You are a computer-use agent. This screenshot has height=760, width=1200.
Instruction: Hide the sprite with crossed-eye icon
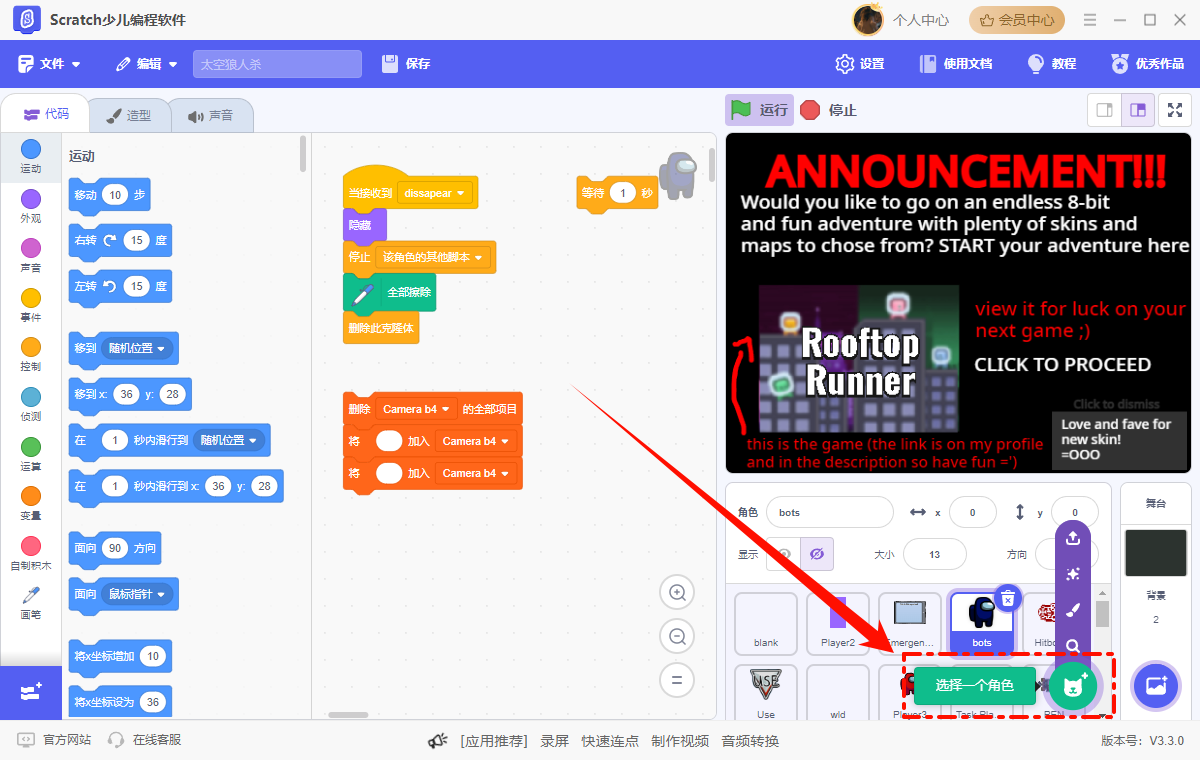[x=817, y=554]
